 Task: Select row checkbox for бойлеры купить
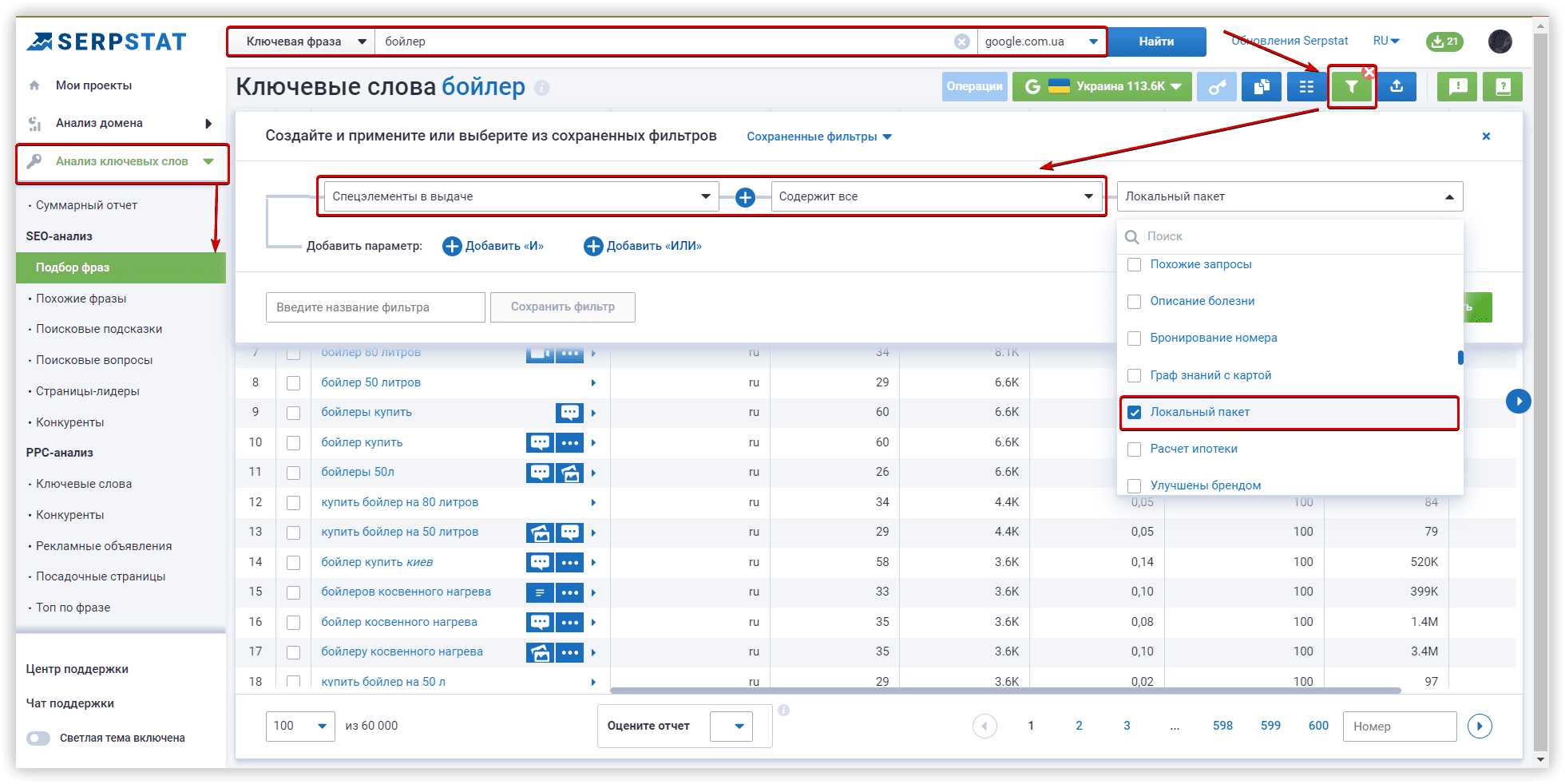[x=293, y=413]
